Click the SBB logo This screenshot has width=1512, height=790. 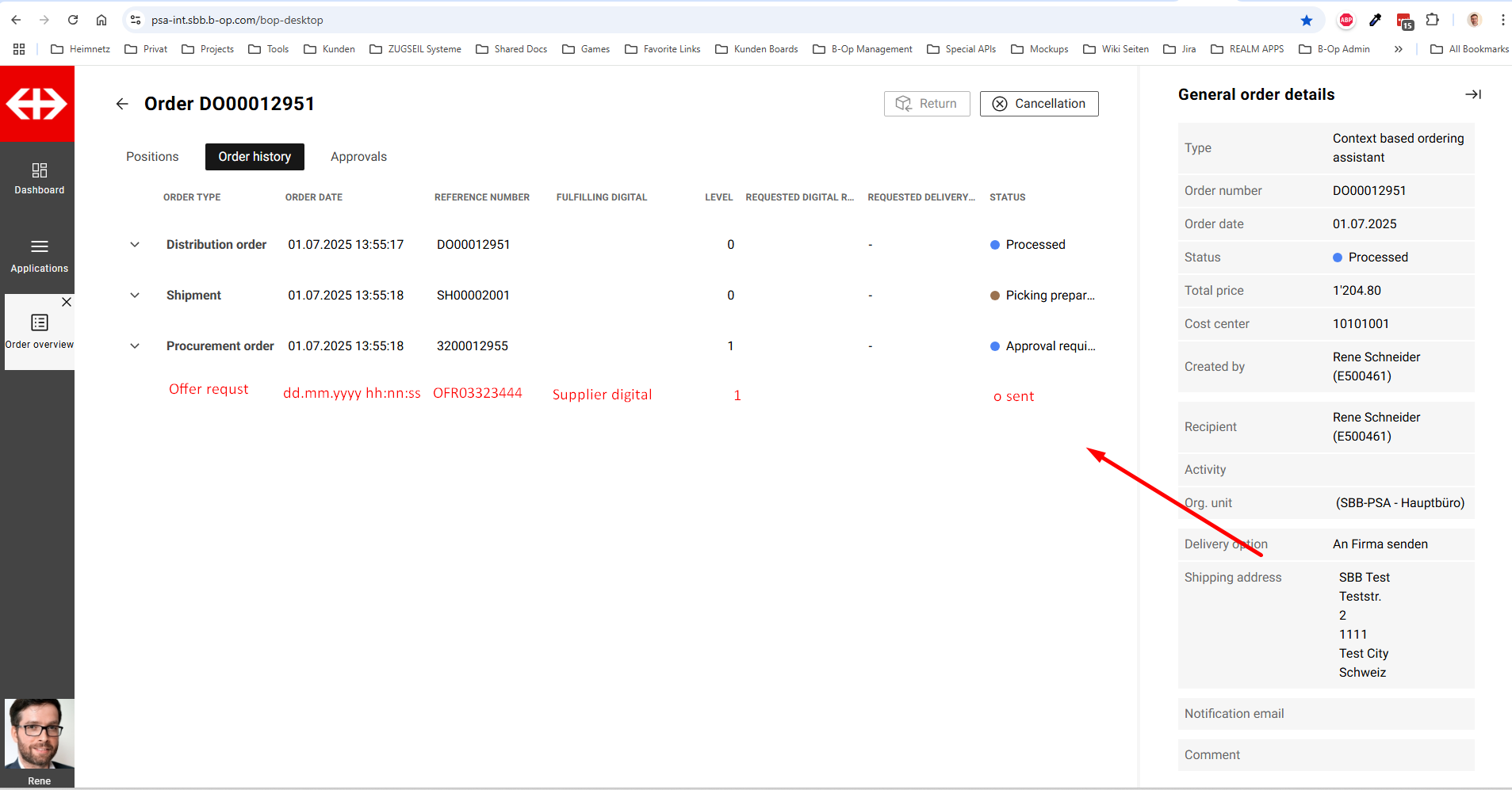click(37, 104)
